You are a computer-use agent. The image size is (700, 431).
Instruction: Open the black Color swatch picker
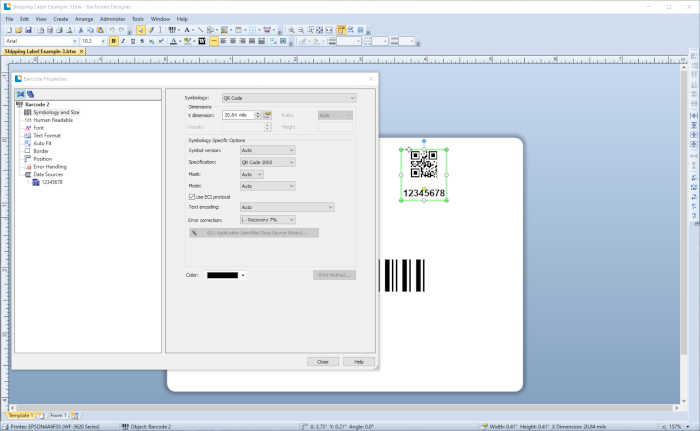[226, 274]
